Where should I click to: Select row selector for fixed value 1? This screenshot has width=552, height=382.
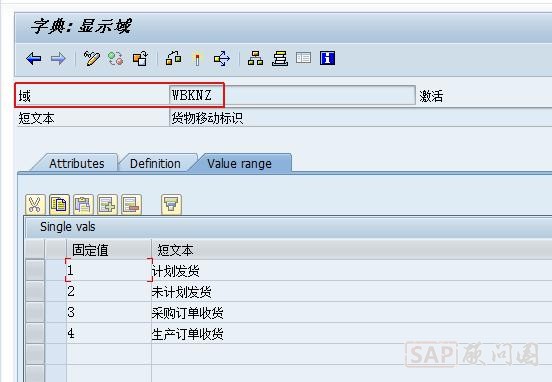[35, 270]
